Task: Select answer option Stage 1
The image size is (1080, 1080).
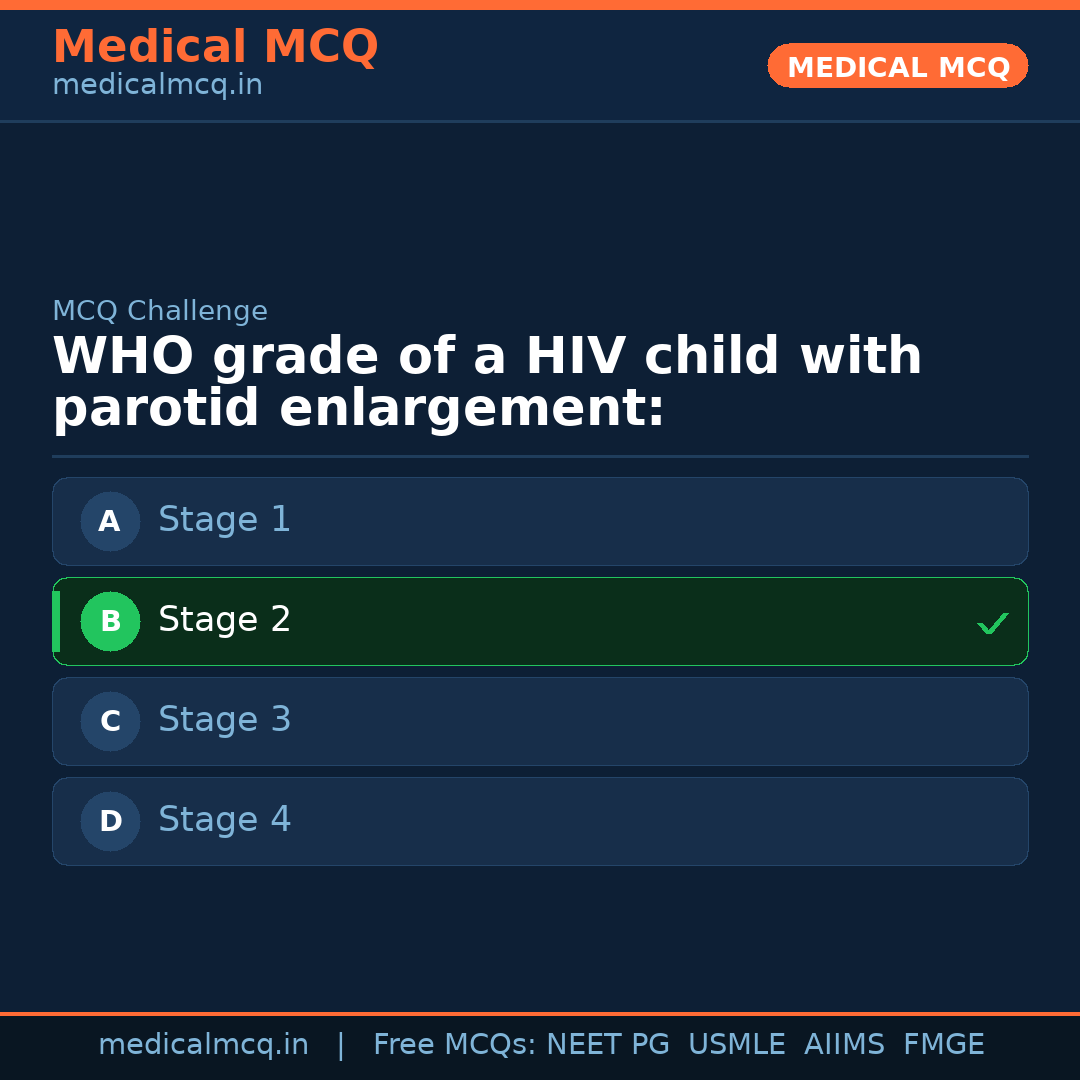Action: pyautogui.click(x=540, y=521)
